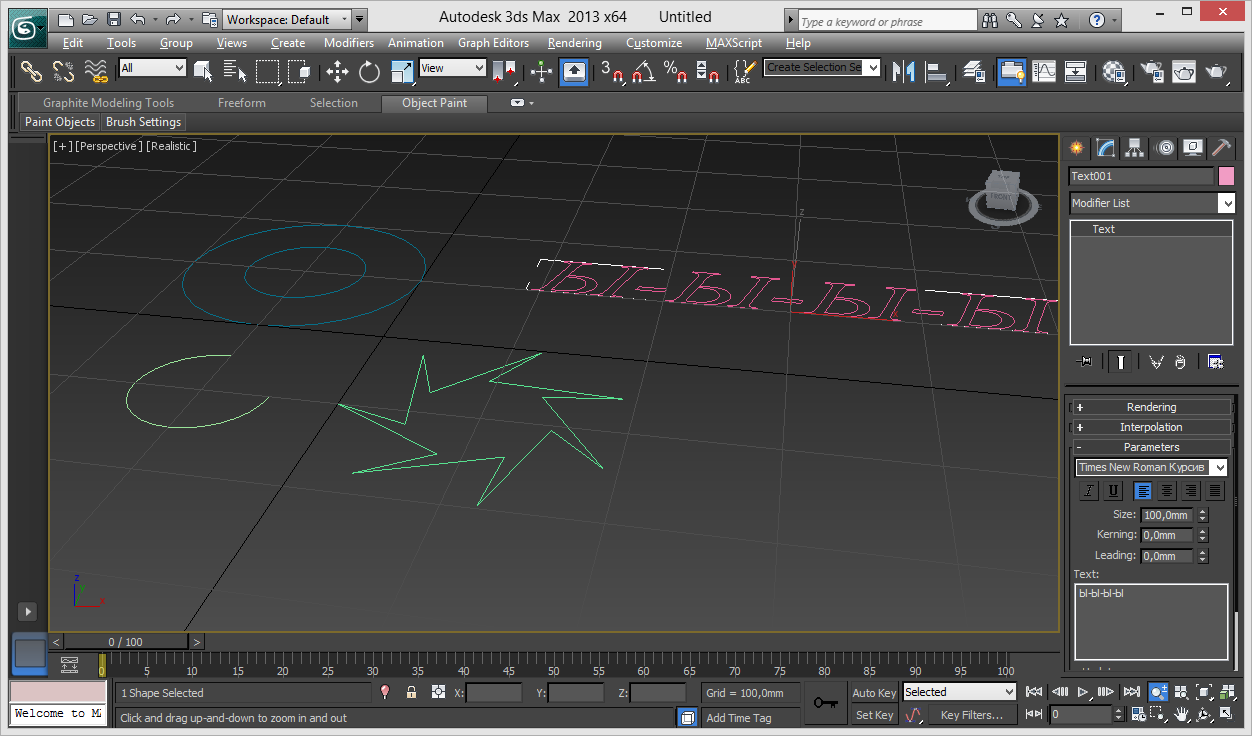This screenshot has width=1252, height=736.
Task: Toggle Underline text style button
Action: 1113,491
